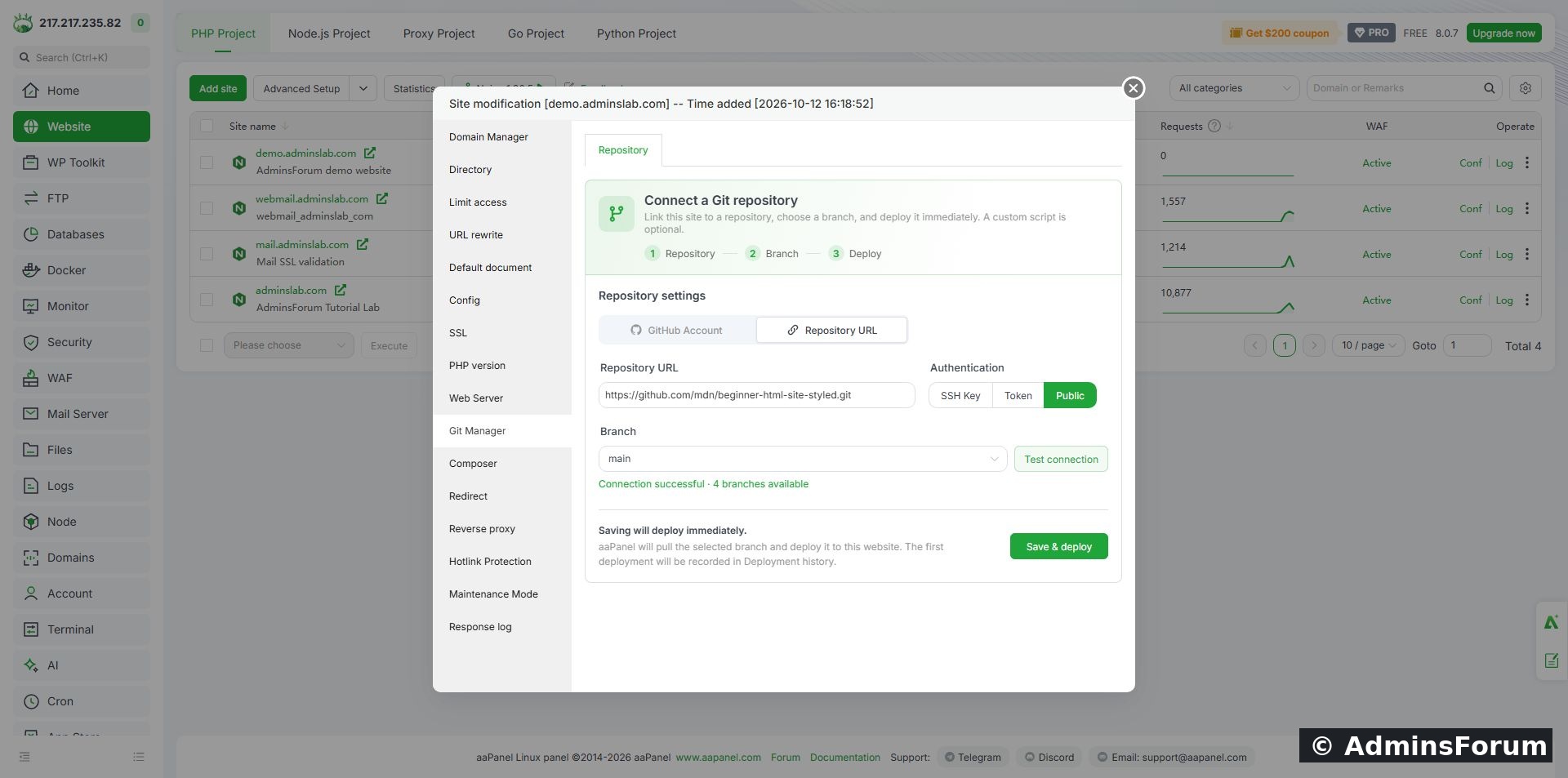Collapse sidebar using bottom-left menu icon
The height and width of the screenshot is (778, 1568).
(24, 757)
